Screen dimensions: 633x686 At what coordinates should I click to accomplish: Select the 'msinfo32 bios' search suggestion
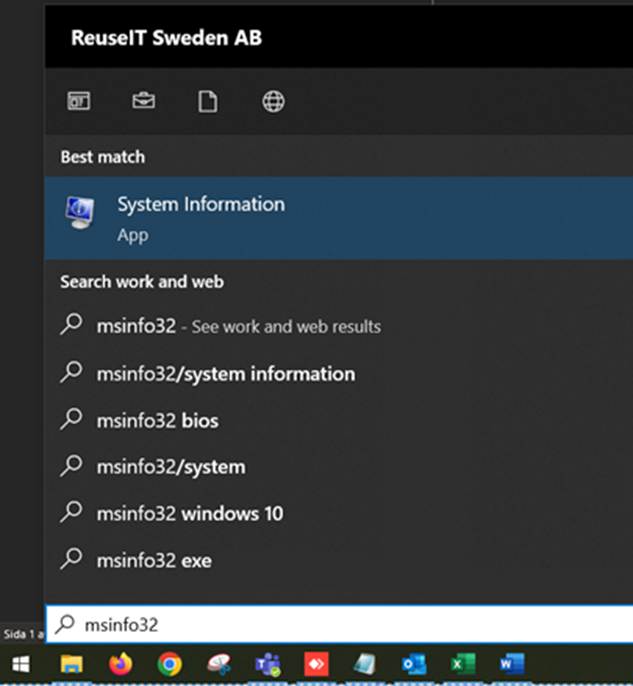pyautogui.click(x=157, y=421)
